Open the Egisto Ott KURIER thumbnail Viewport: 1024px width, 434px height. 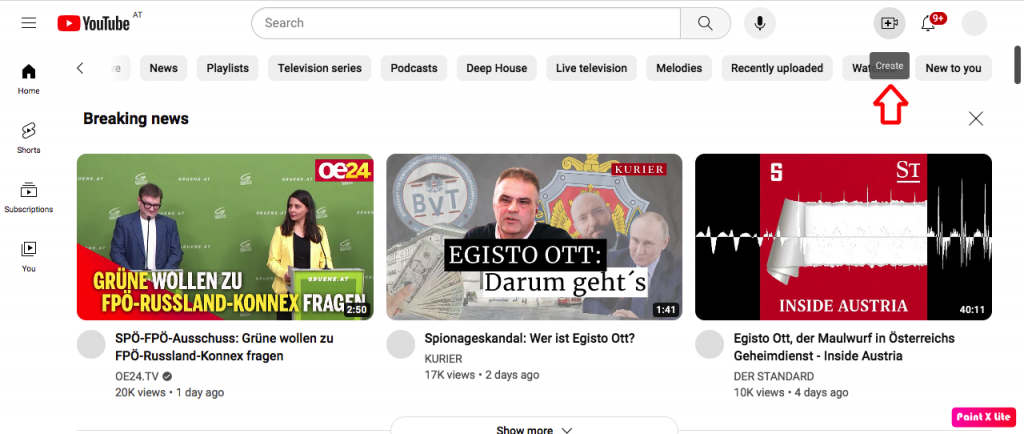pyautogui.click(x=534, y=237)
